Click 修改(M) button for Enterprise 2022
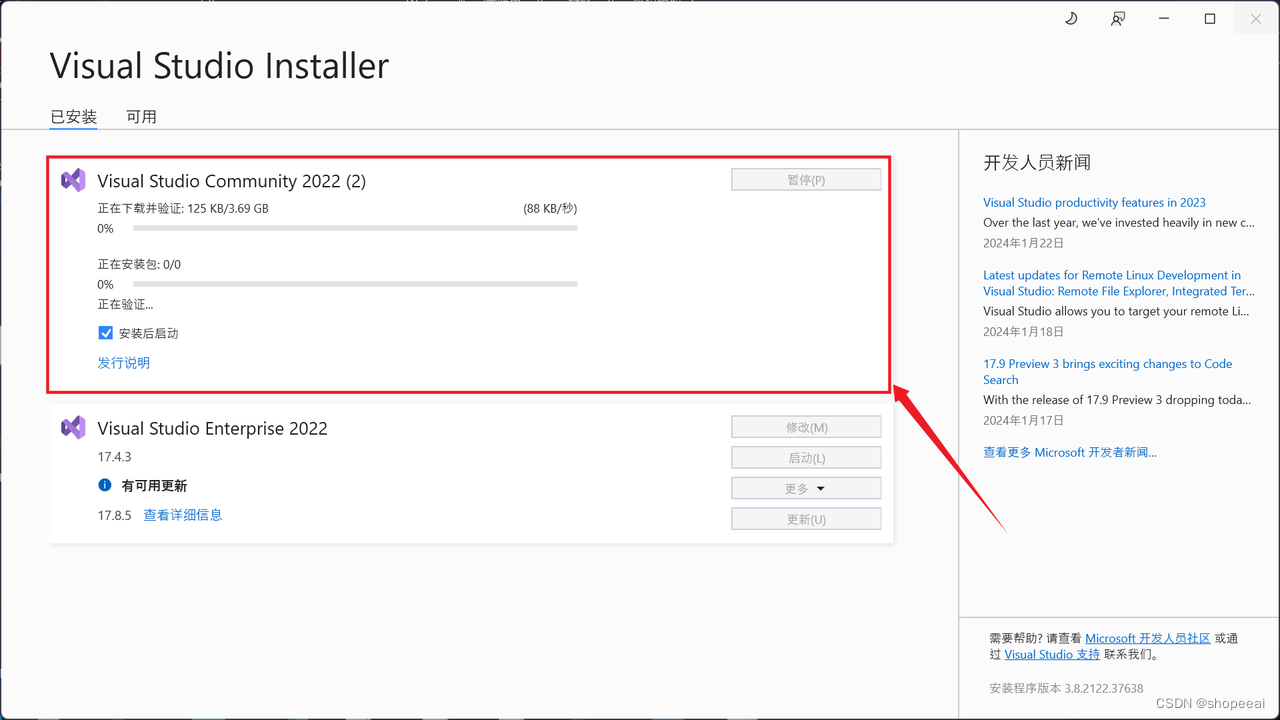Image resolution: width=1280 pixels, height=720 pixels. pyautogui.click(x=806, y=427)
